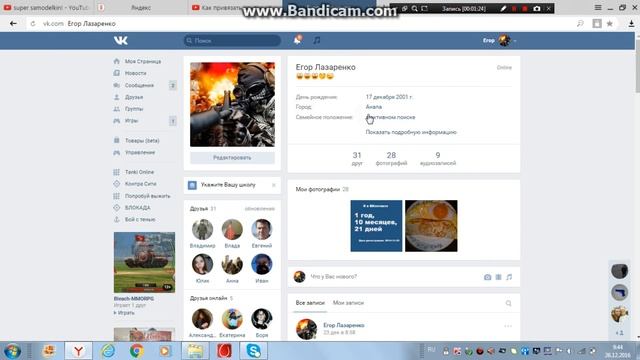Switch to the super samodelkini YouTube tab
The image size is (640, 360).
(46, 8)
